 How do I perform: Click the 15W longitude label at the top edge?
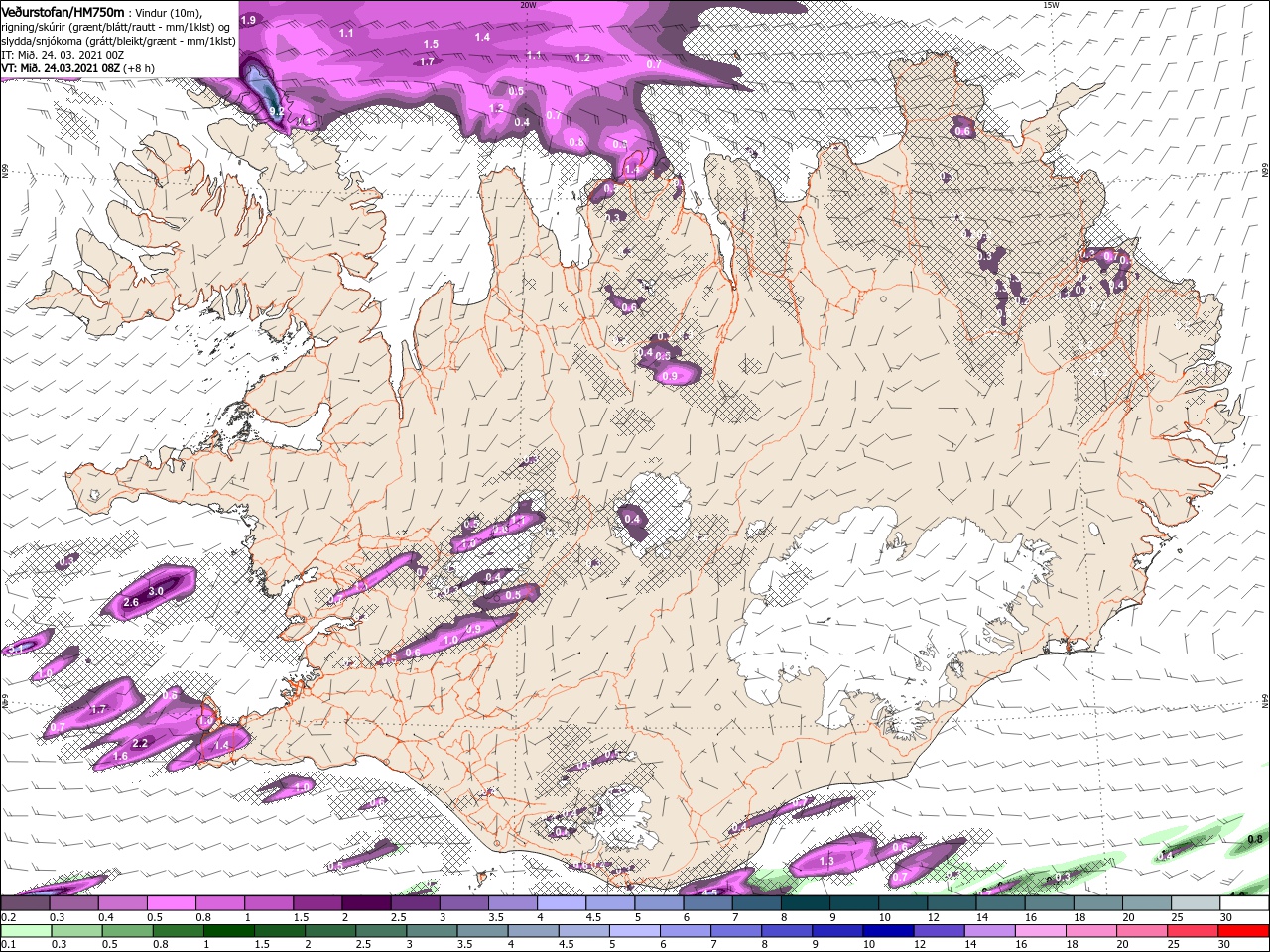[1051, 4]
